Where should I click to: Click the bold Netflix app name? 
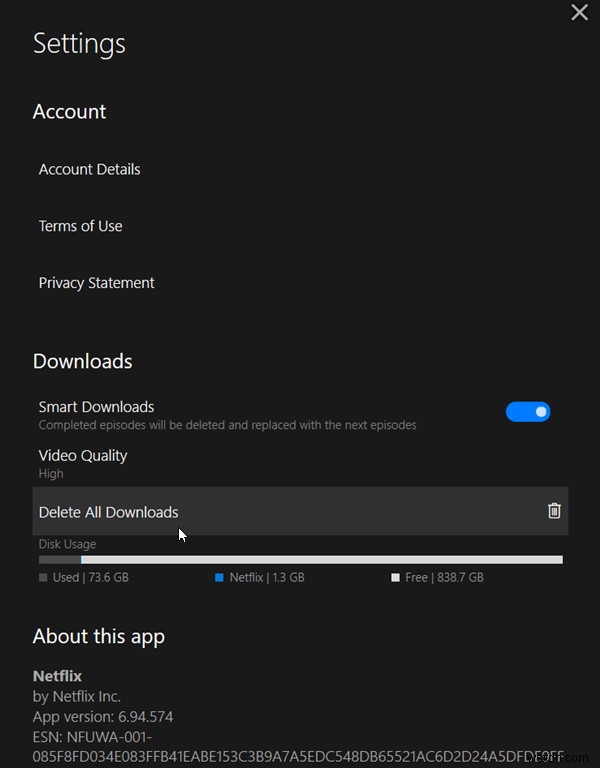(x=57, y=676)
